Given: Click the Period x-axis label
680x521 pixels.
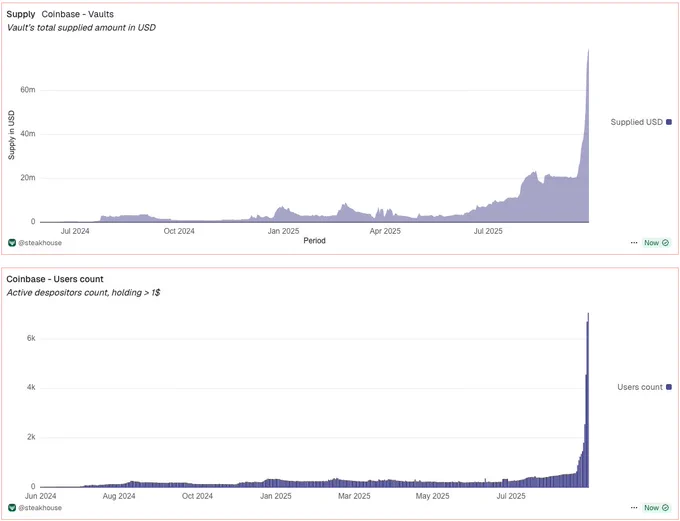Looking at the screenshot, I should pyautogui.click(x=314, y=241).
